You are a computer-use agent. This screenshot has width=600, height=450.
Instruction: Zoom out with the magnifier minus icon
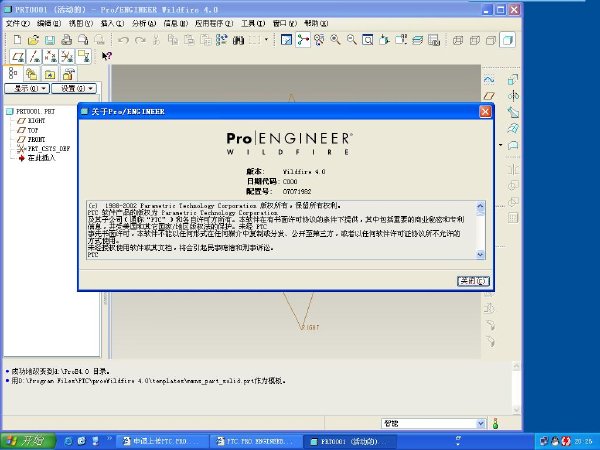pos(352,40)
